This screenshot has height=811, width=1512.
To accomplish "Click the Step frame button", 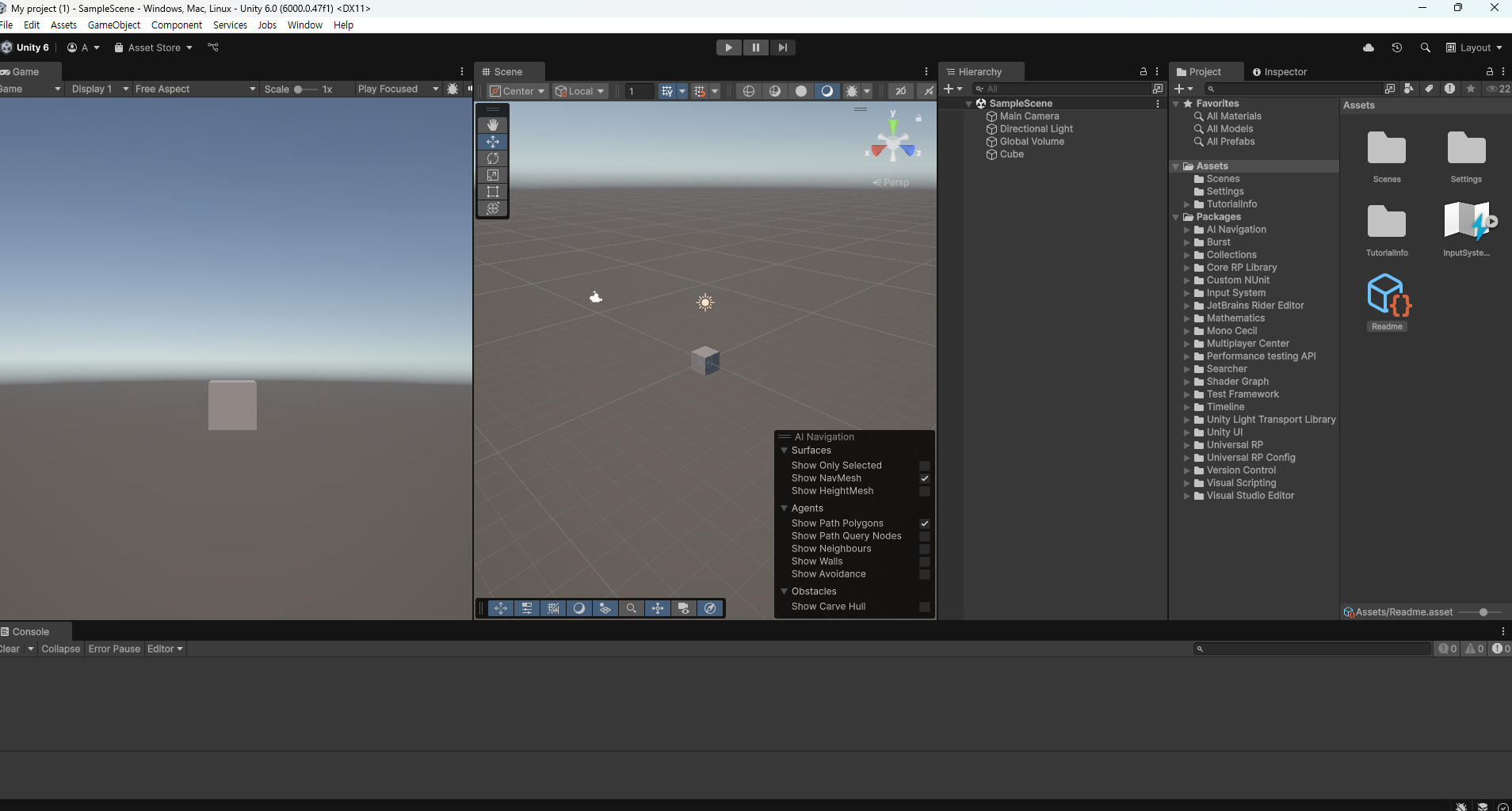I will 783,48.
